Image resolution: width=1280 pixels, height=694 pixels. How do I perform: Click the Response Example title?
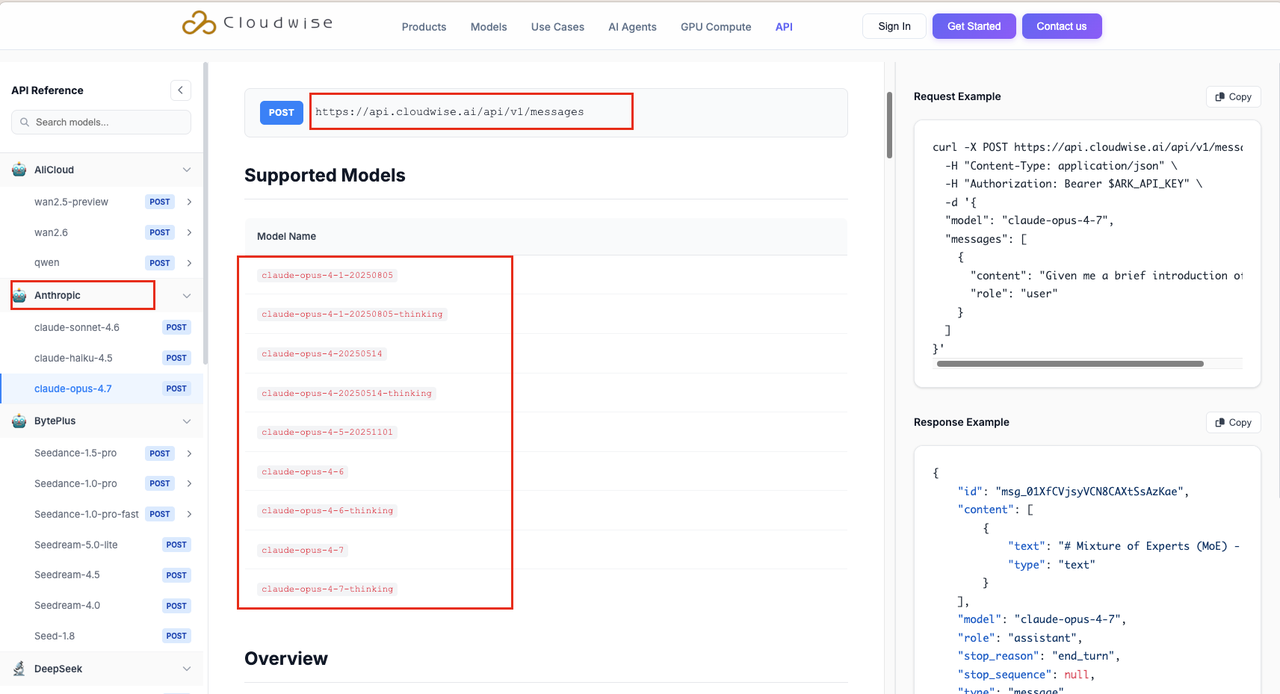tap(962, 422)
